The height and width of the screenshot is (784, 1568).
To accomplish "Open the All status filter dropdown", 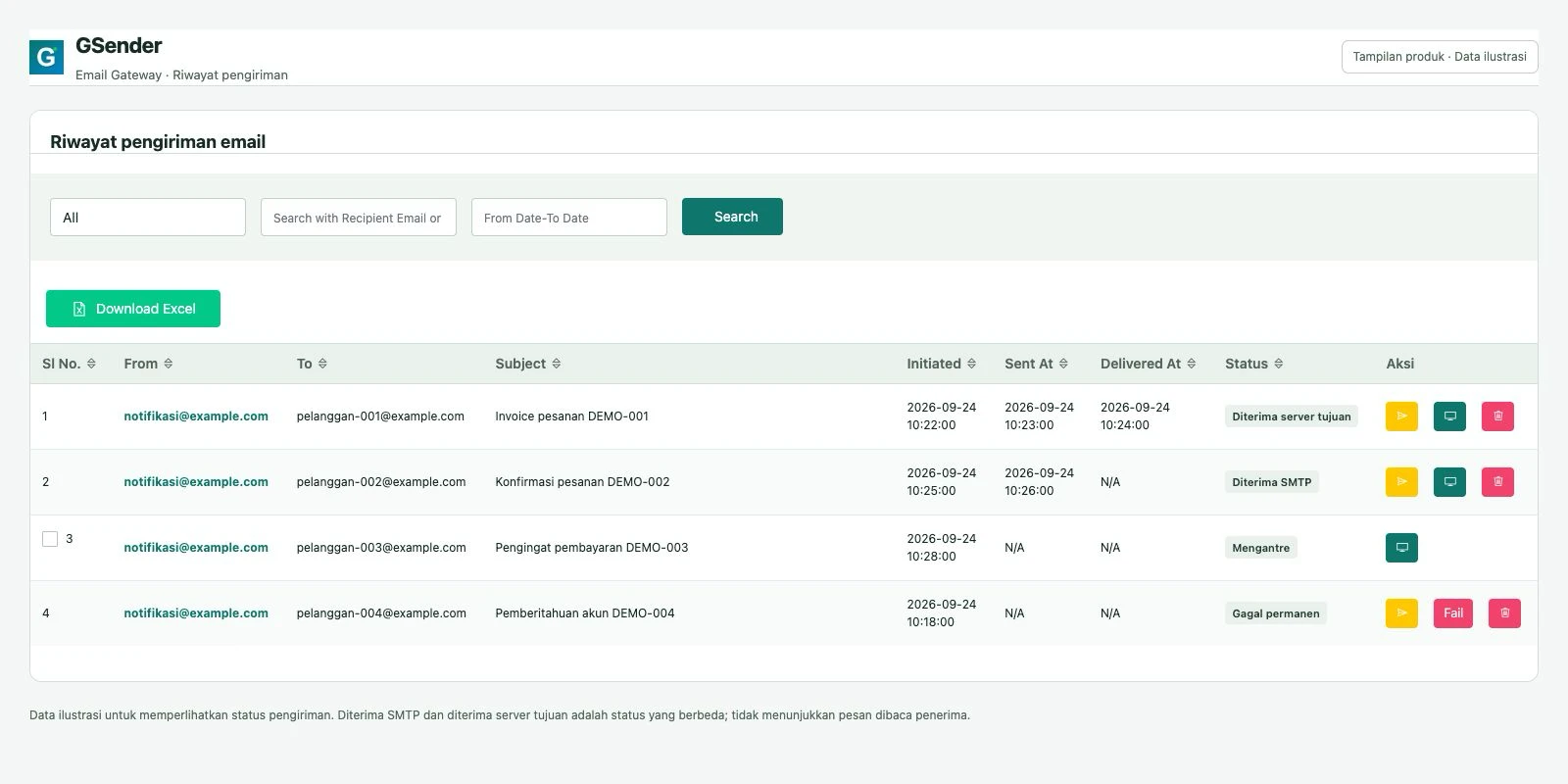I will click(x=148, y=218).
